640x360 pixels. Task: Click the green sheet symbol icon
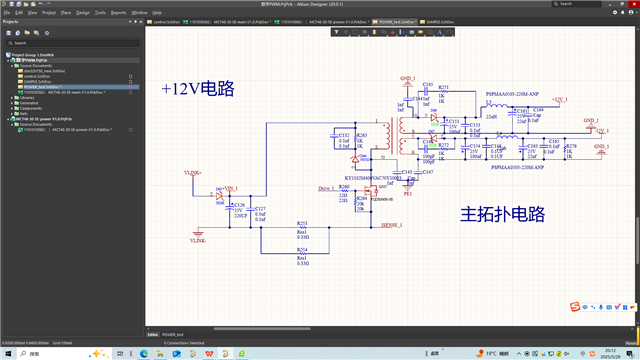point(411,32)
